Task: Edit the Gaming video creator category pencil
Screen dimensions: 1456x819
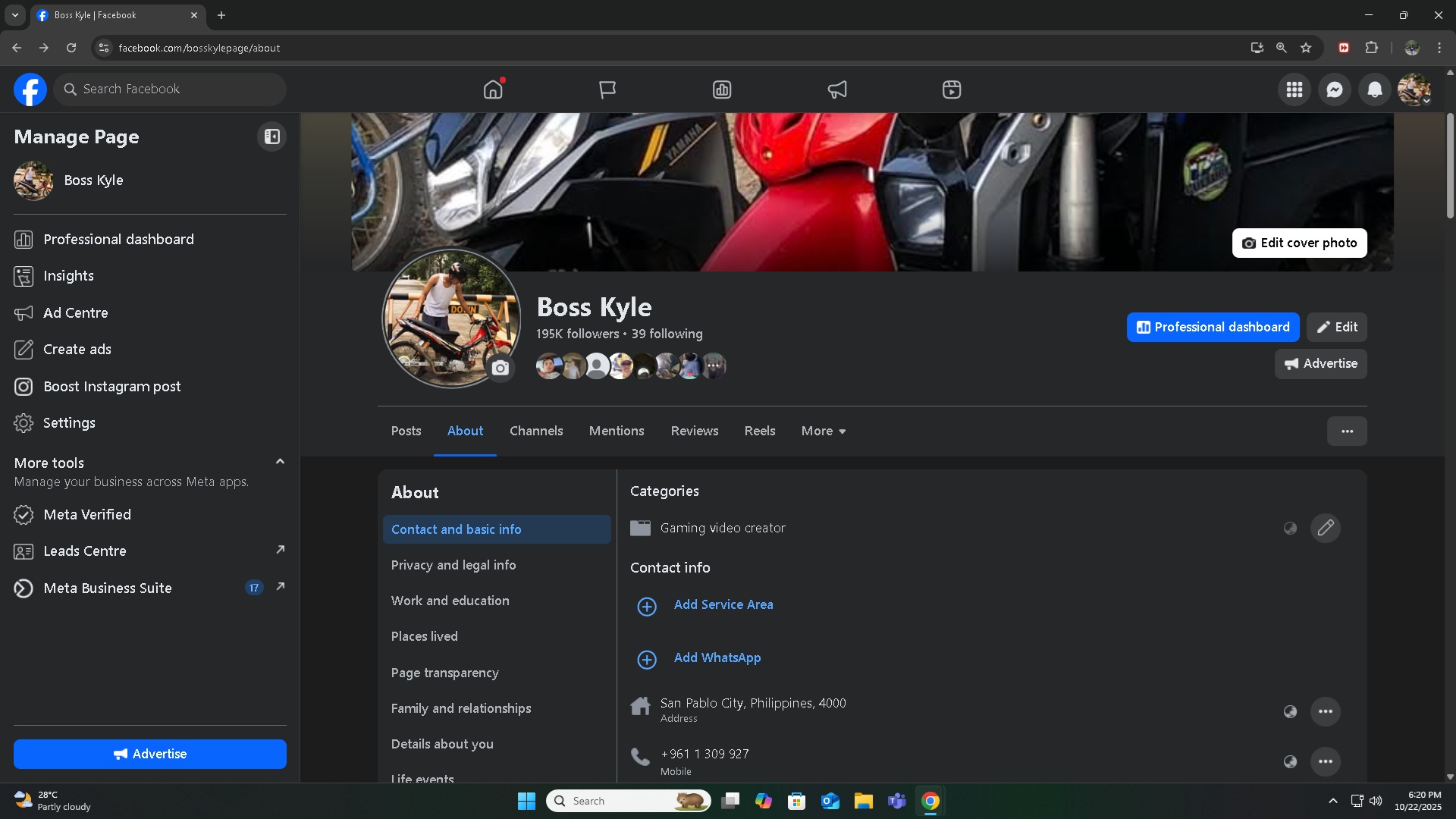Action: pyautogui.click(x=1325, y=528)
